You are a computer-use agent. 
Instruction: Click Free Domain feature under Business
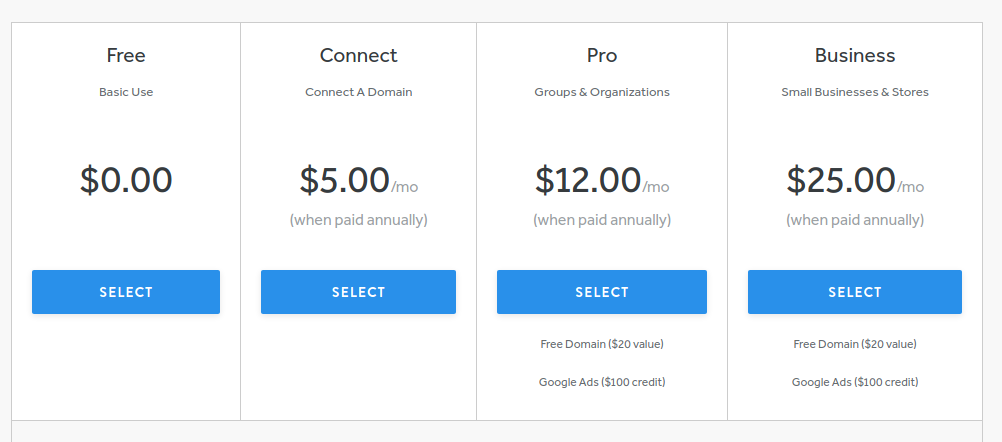click(x=855, y=344)
